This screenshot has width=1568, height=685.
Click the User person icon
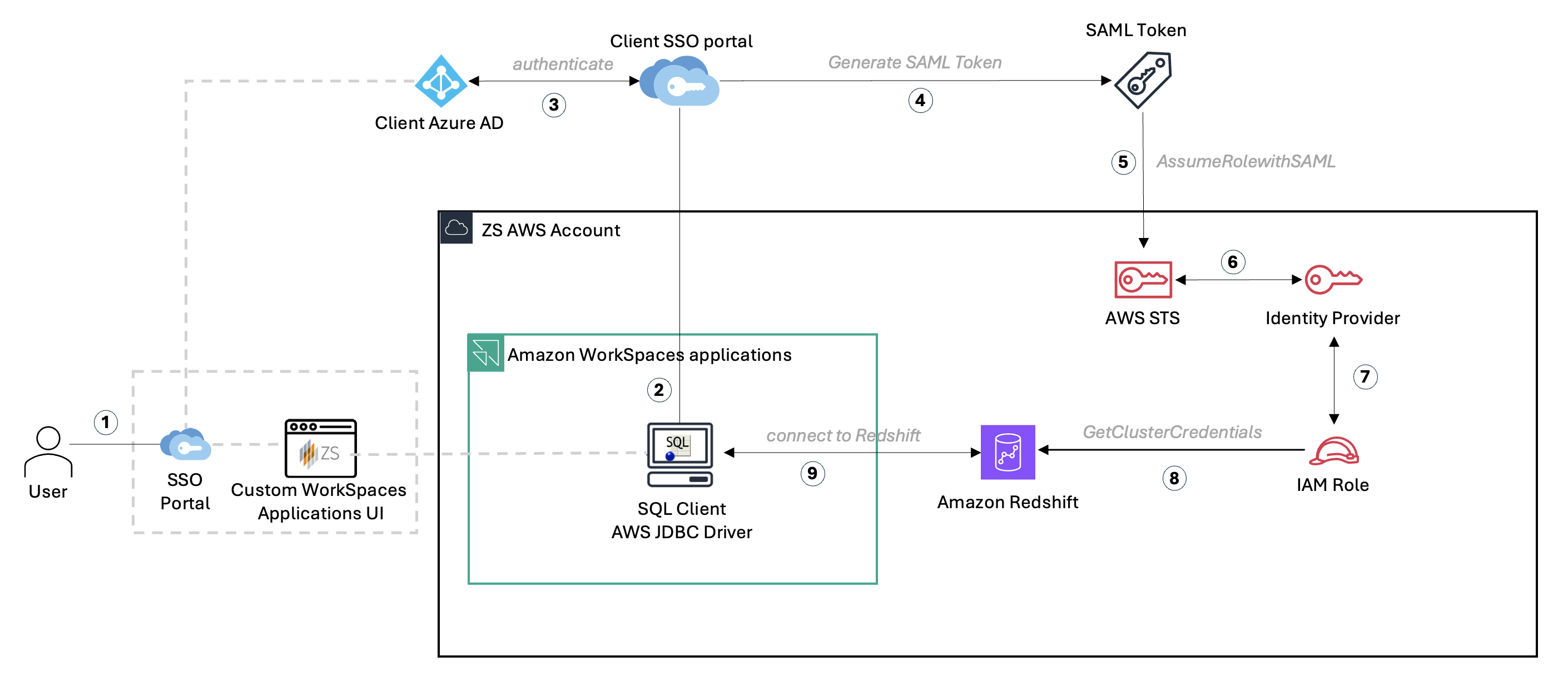click(x=48, y=452)
